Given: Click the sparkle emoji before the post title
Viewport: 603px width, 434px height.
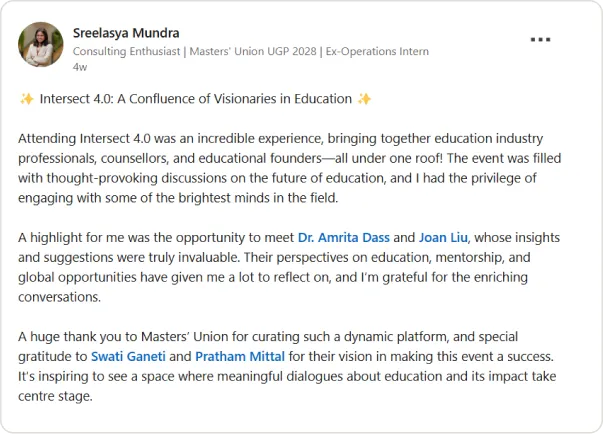Looking at the screenshot, I should [x=27, y=99].
